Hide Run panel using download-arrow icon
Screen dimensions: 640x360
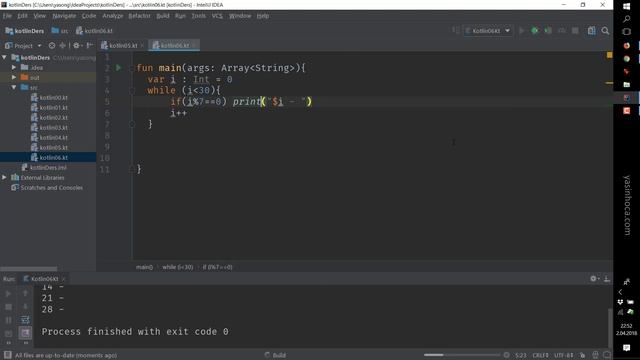tap(607, 279)
